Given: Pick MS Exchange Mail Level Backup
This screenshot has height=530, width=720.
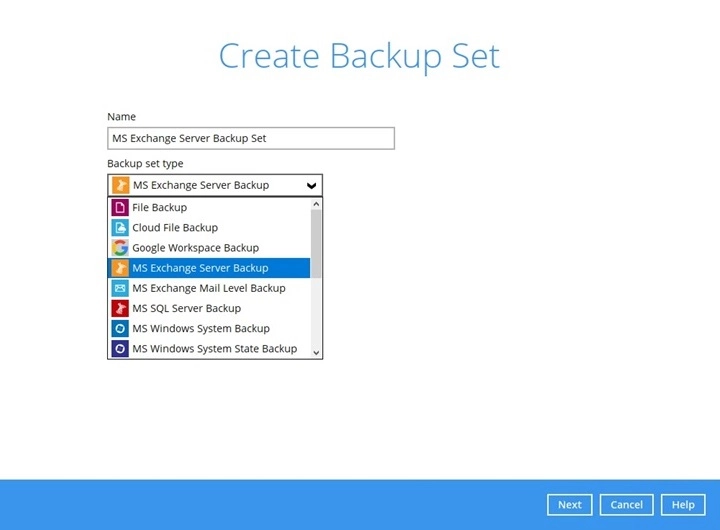Looking at the screenshot, I should coord(209,288).
